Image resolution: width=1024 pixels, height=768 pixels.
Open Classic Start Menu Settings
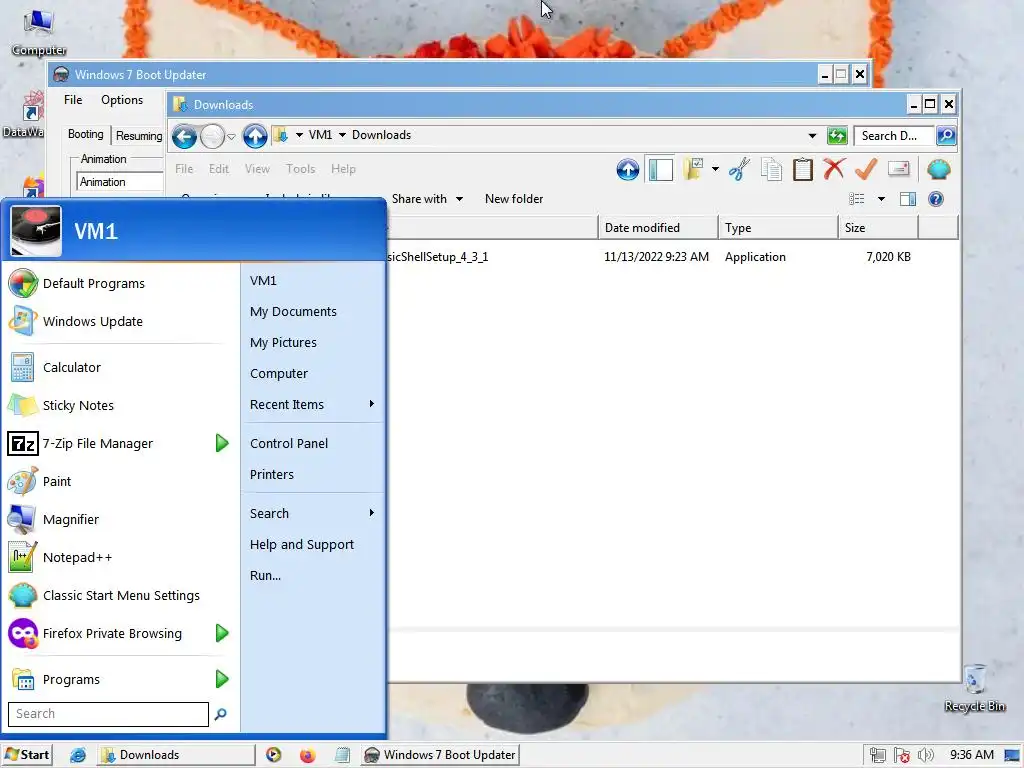[x=121, y=596]
